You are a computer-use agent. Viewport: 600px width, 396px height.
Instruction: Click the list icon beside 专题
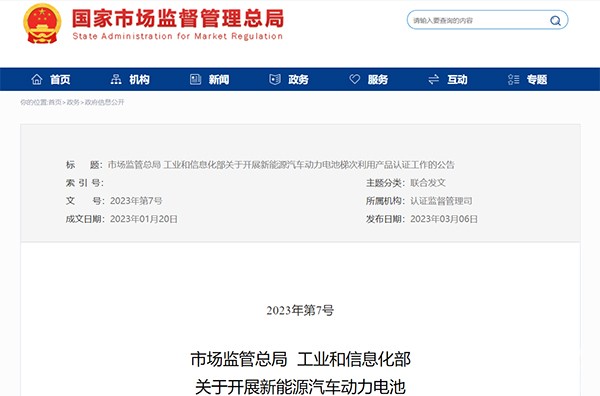(x=514, y=79)
